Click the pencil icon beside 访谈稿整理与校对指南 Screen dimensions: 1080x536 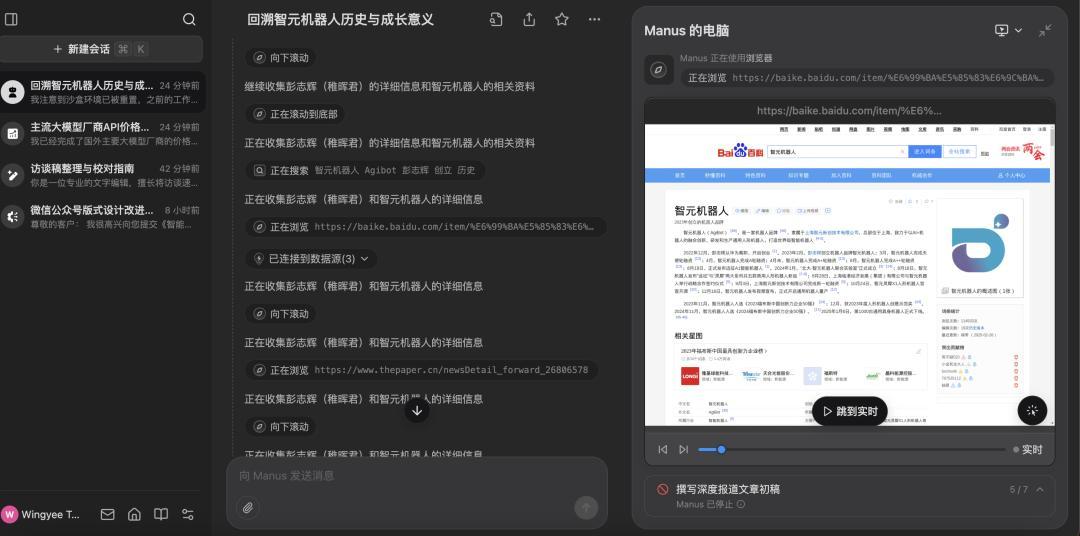point(12,175)
